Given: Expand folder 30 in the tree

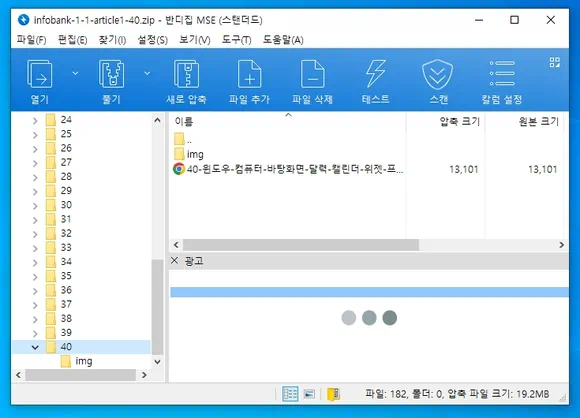Looking at the screenshot, I should pyautogui.click(x=35, y=206).
